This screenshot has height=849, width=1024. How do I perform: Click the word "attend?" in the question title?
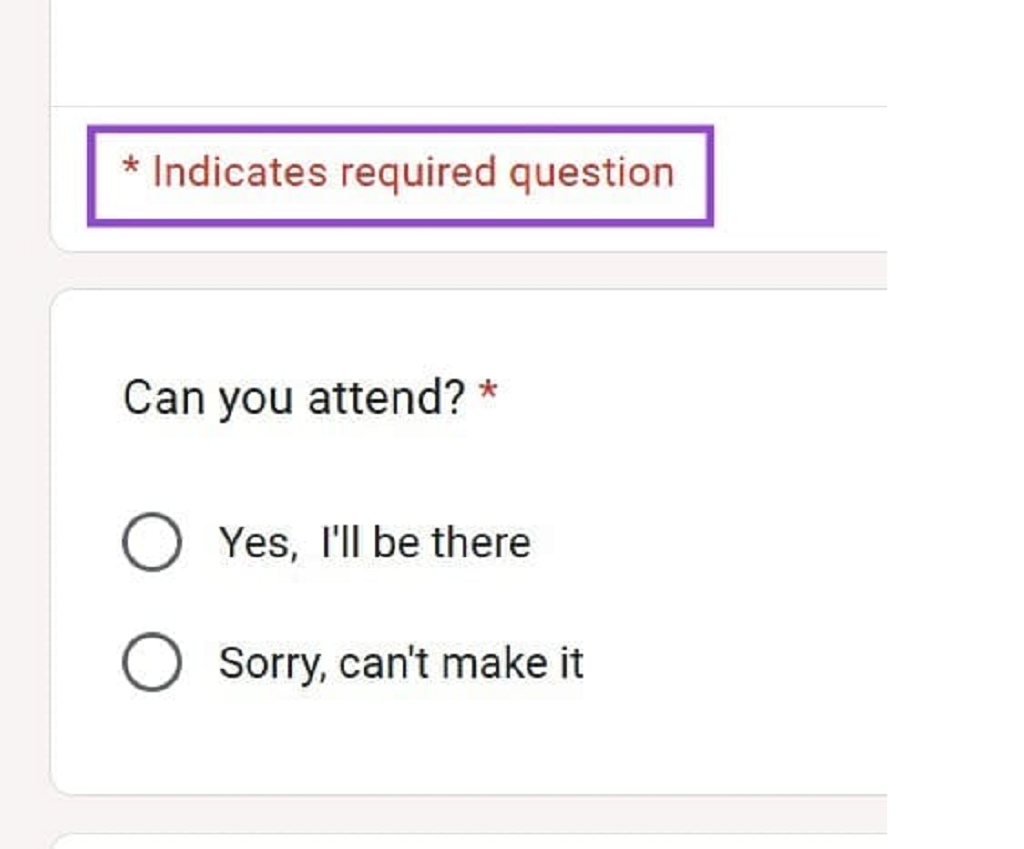click(x=386, y=398)
